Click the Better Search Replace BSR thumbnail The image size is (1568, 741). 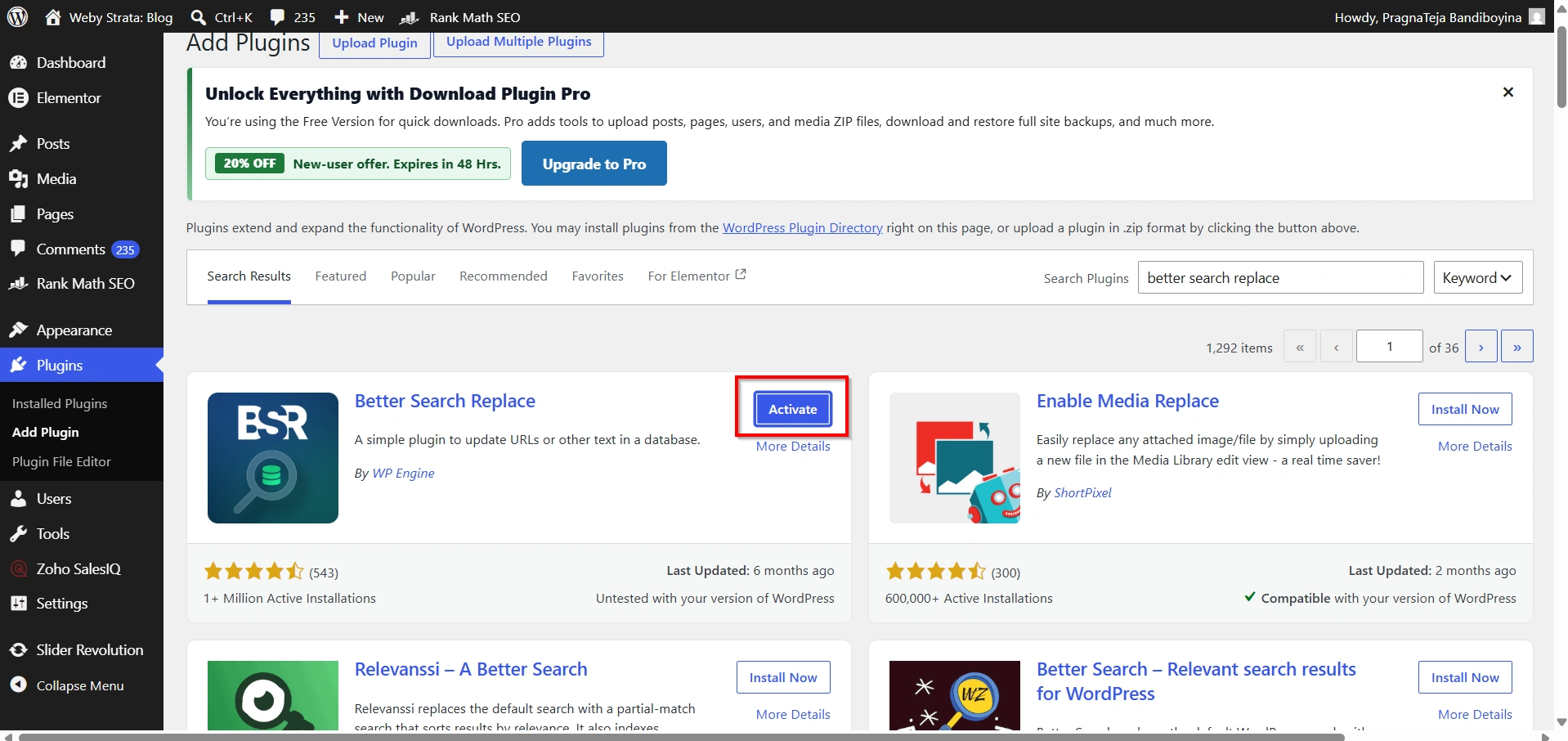[273, 458]
